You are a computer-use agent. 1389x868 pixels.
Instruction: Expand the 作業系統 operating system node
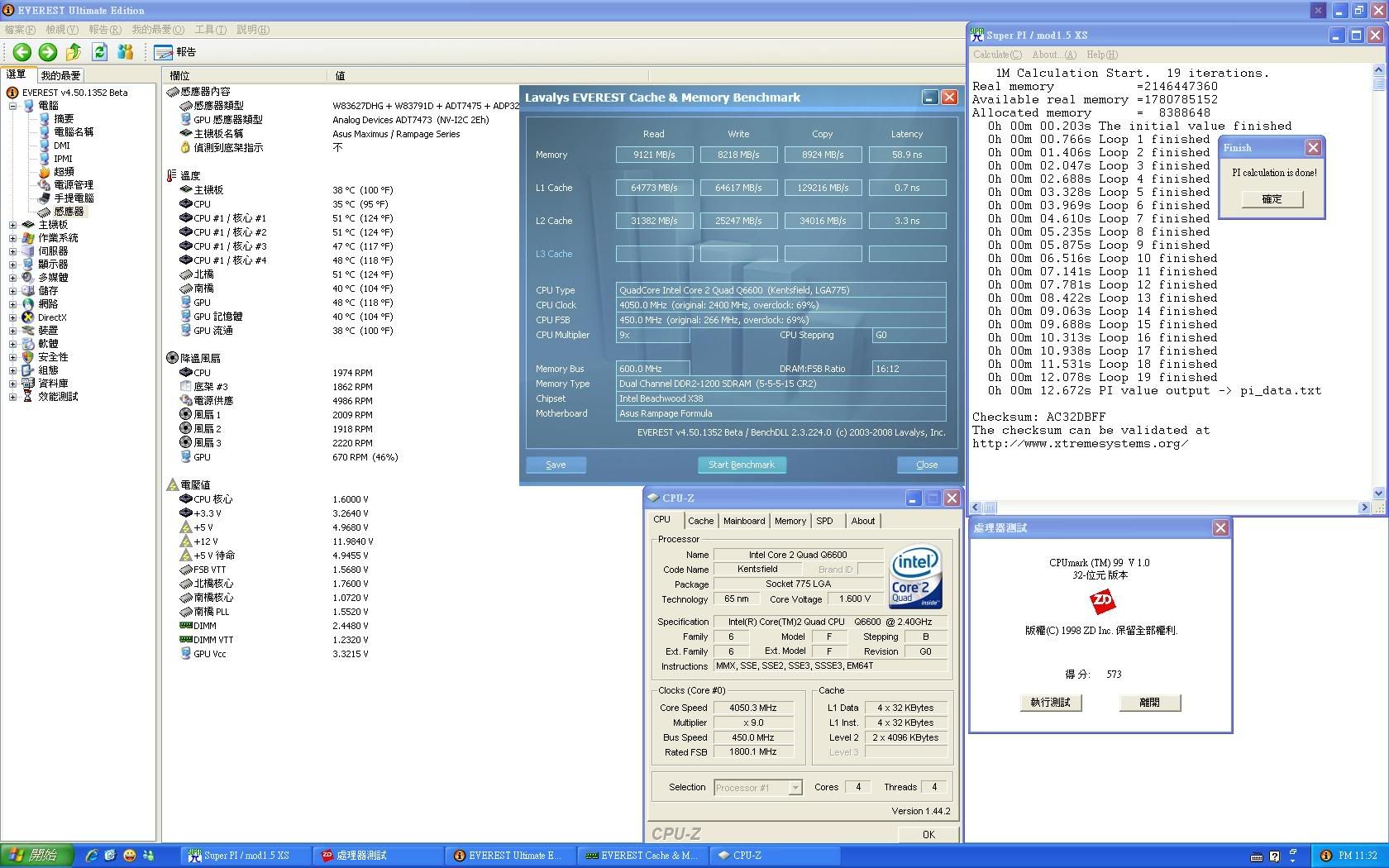12,238
